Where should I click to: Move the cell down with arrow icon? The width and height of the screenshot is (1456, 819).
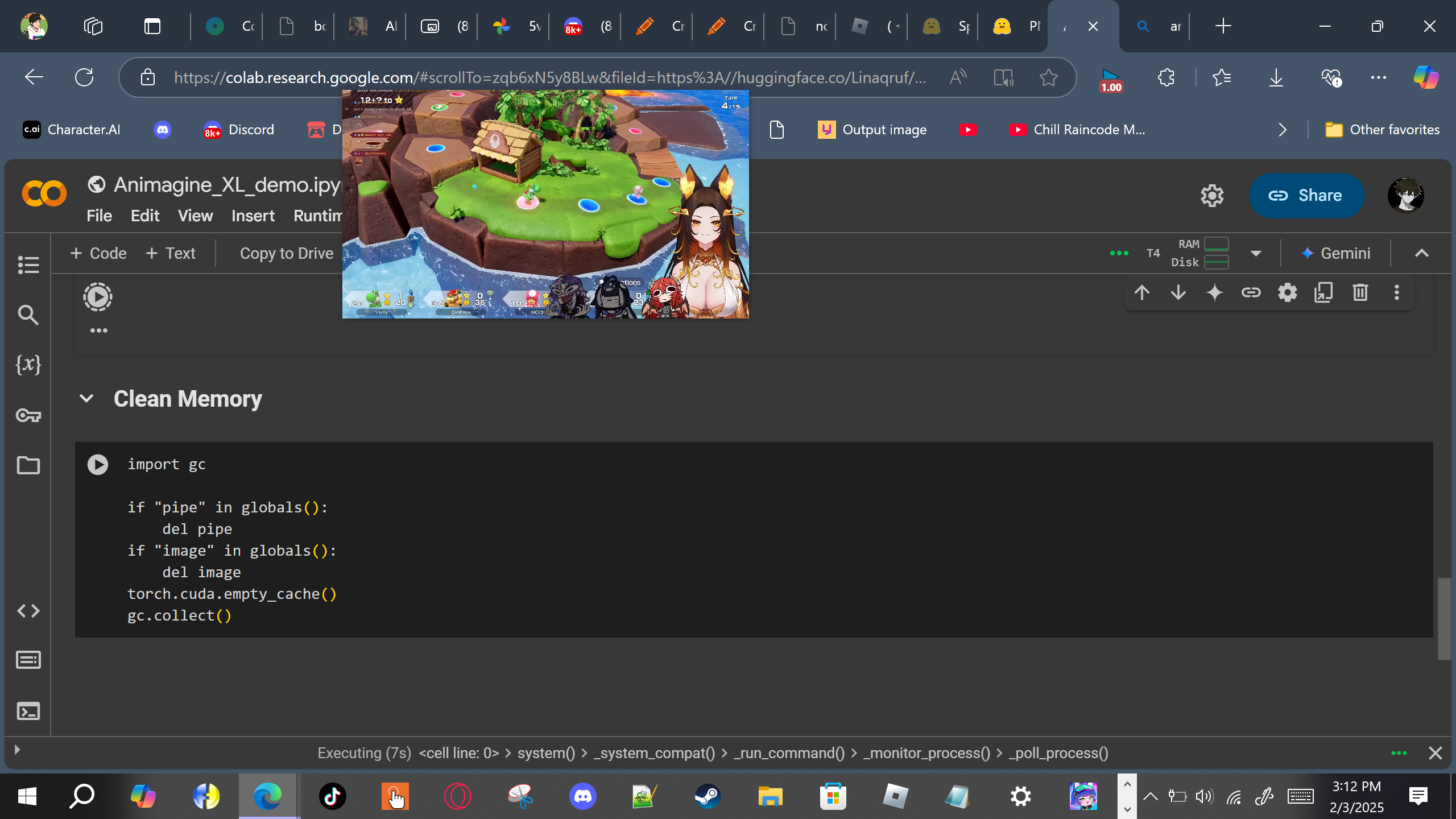(x=1178, y=293)
